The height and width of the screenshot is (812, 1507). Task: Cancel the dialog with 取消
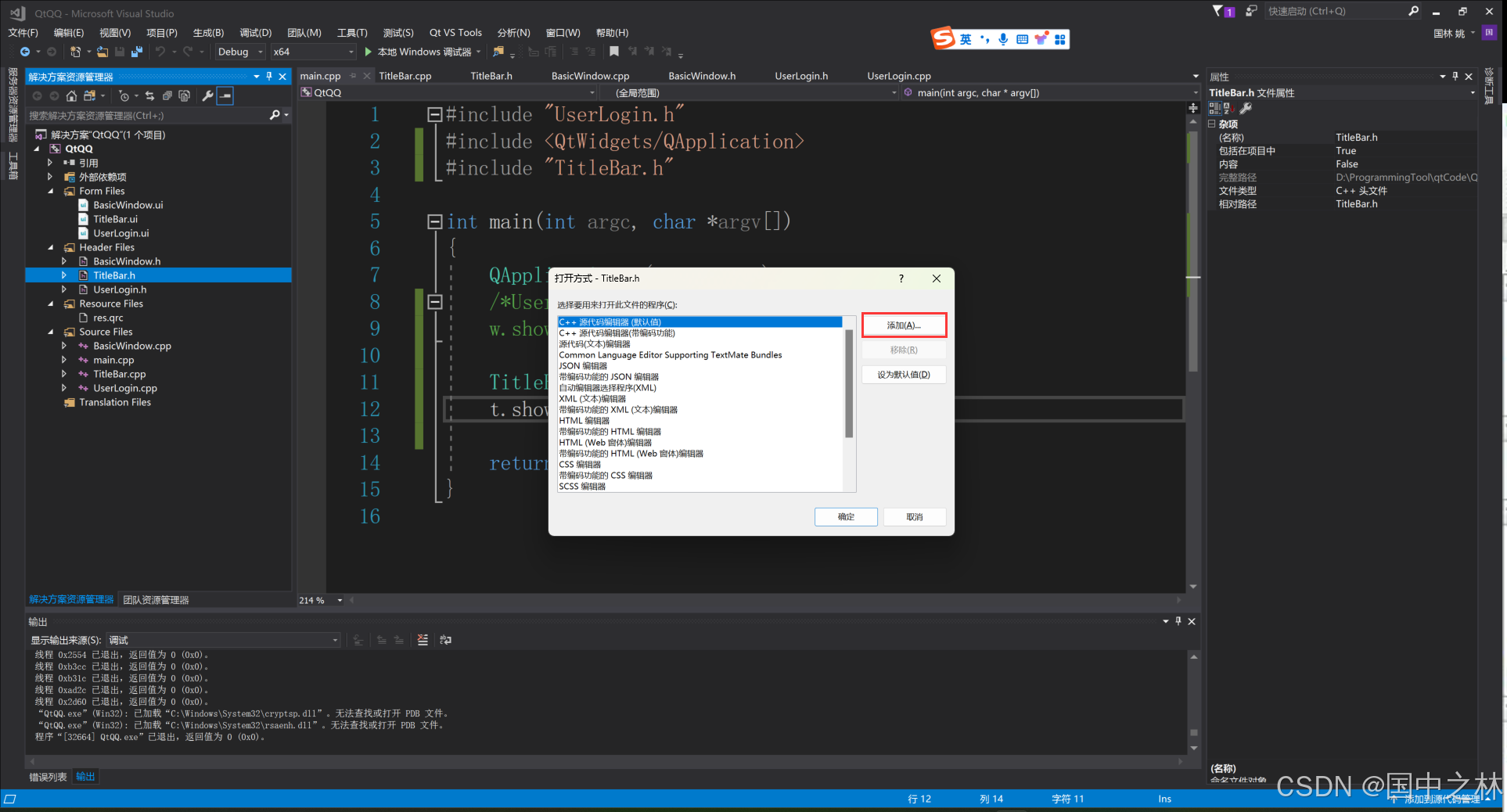[914, 517]
